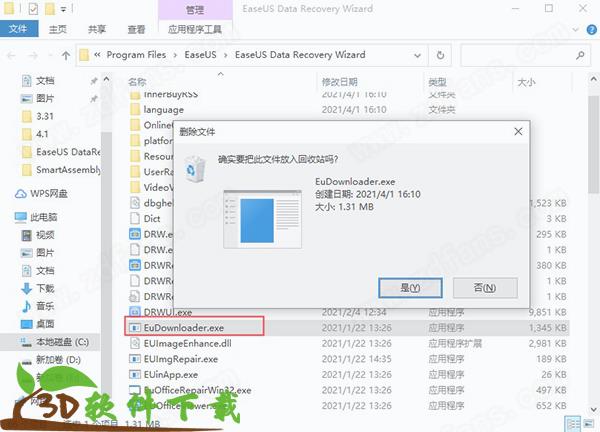
Task: Select the language folder
Action: 163,110
